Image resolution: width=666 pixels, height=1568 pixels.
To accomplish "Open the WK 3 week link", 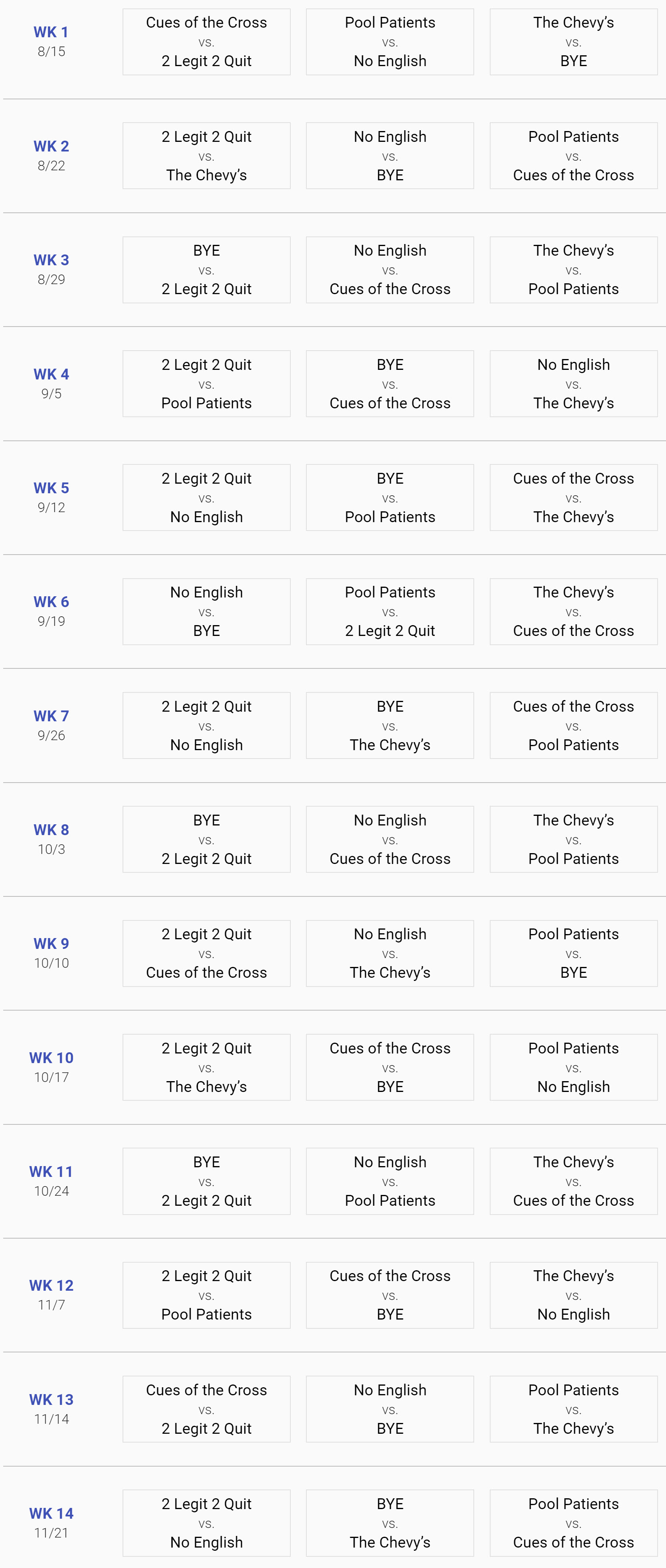I will 51,260.
